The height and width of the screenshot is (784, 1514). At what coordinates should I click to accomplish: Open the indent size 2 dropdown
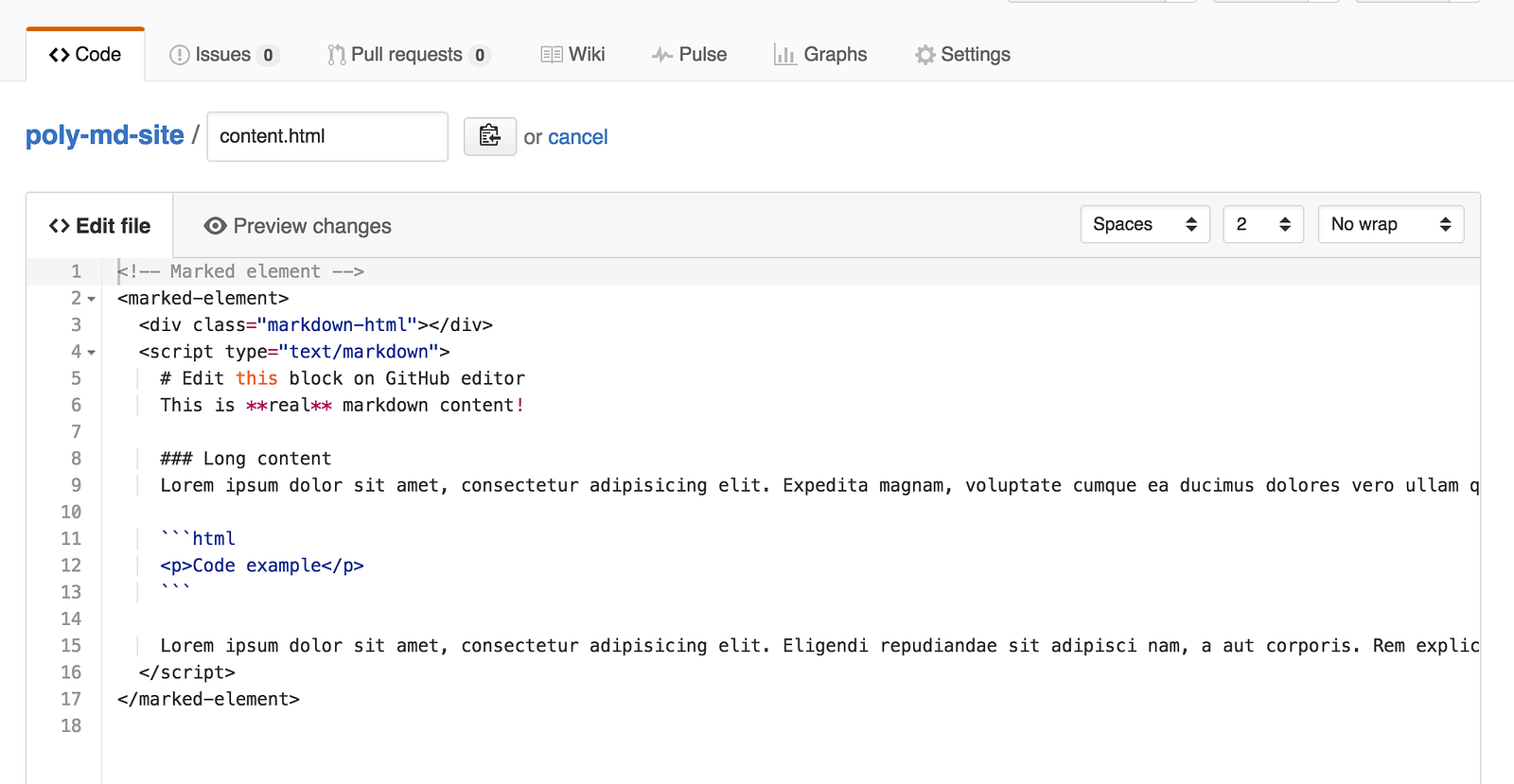(1263, 224)
